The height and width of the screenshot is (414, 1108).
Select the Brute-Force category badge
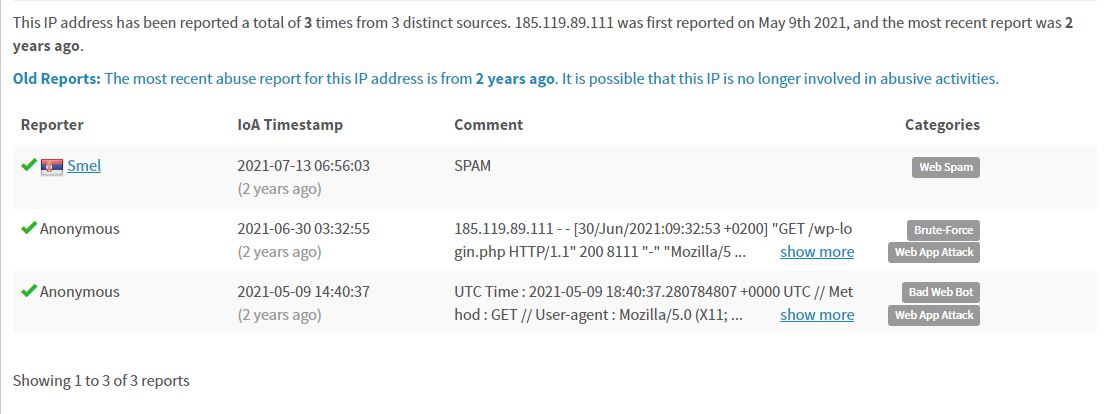point(943,230)
